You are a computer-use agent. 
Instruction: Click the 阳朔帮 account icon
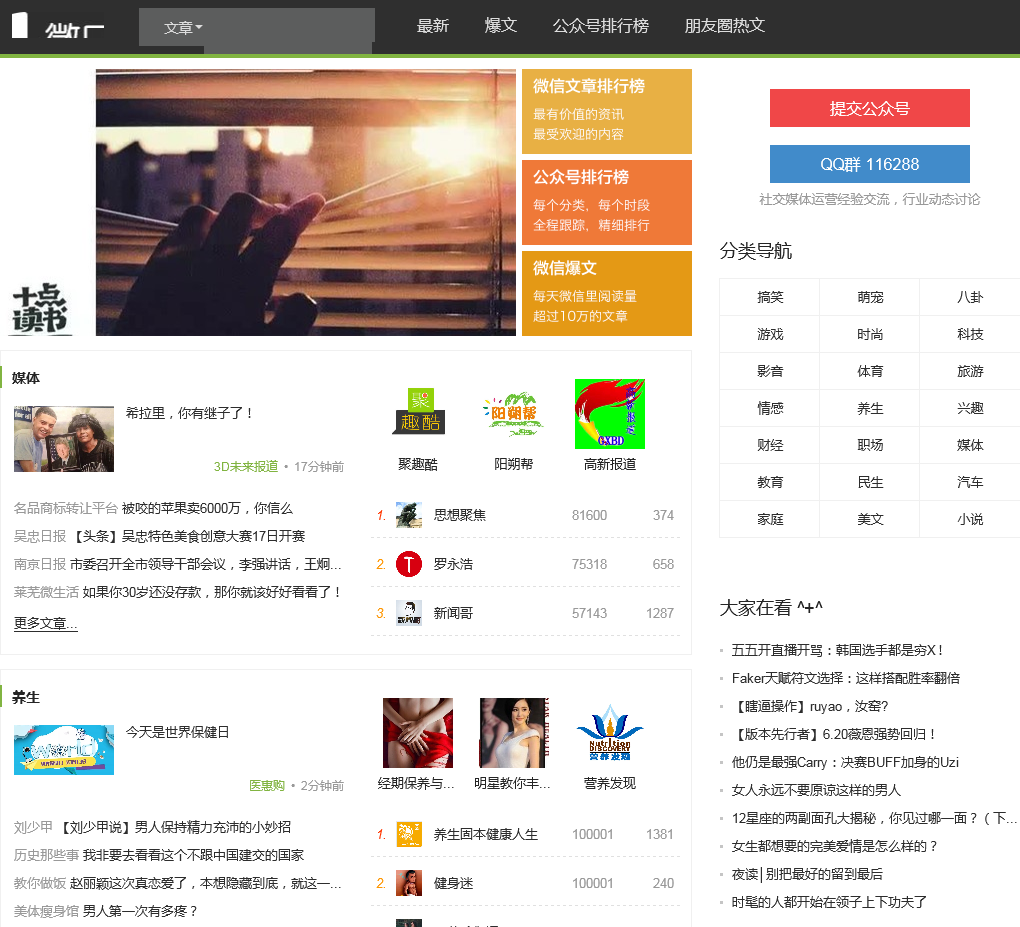point(513,414)
